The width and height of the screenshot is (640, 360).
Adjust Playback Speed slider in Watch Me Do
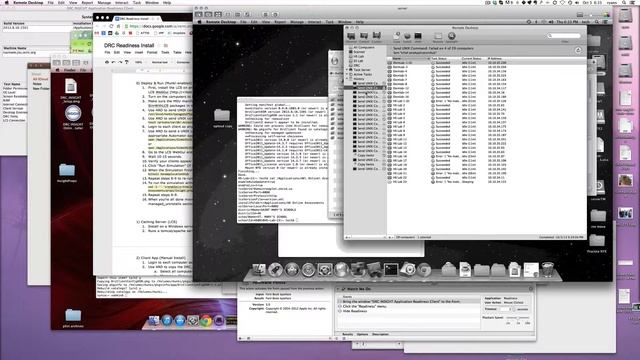(x=518, y=318)
